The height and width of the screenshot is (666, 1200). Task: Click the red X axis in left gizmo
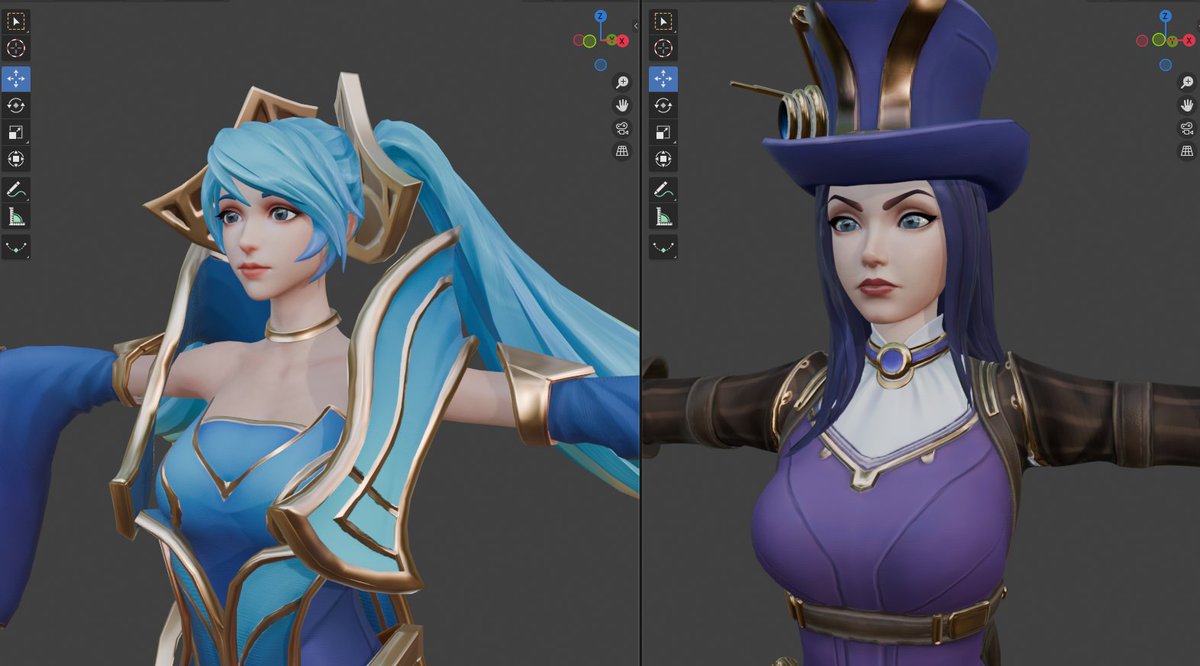click(622, 41)
